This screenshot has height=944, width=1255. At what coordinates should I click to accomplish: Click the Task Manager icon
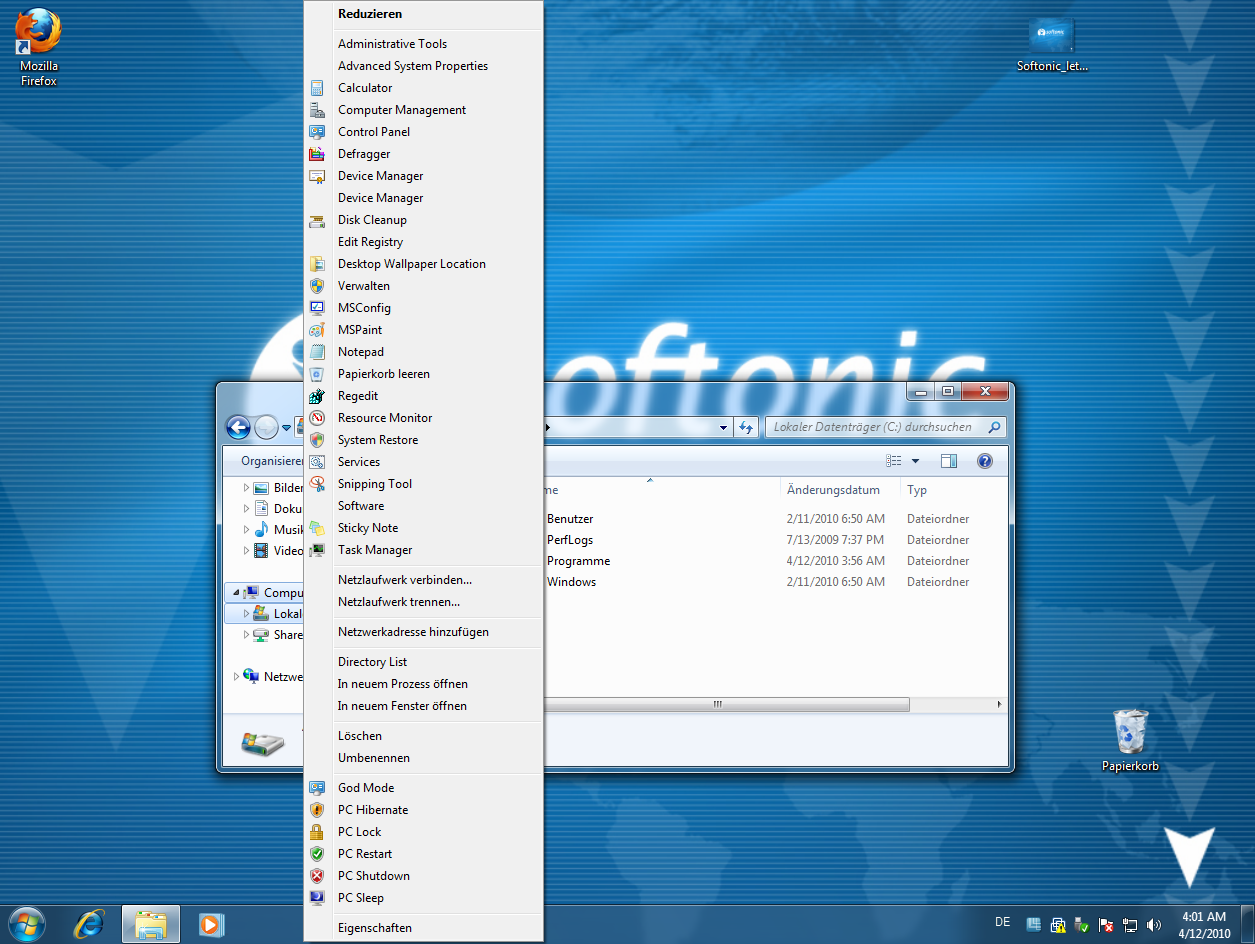click(x=317, y=550)
